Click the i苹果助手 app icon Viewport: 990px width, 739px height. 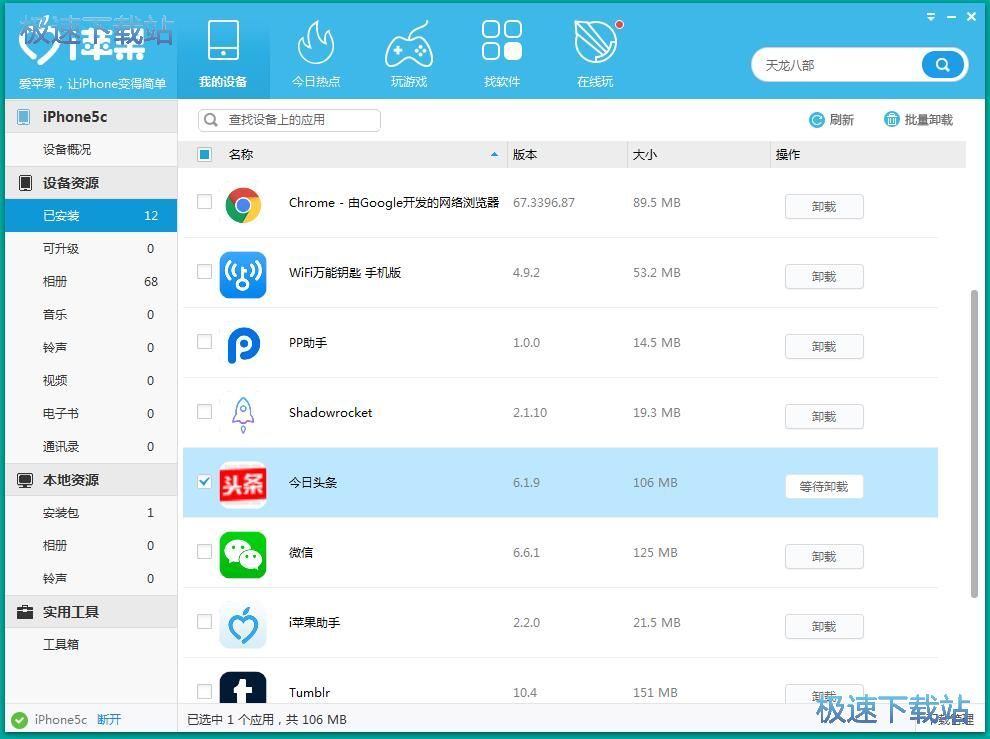coord(243,625)
